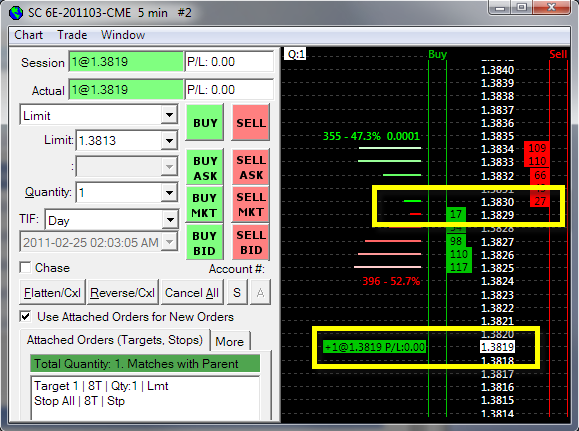Click the bid size 117 at 1.3825
This screenshot has height=431, width=579.
459,267
